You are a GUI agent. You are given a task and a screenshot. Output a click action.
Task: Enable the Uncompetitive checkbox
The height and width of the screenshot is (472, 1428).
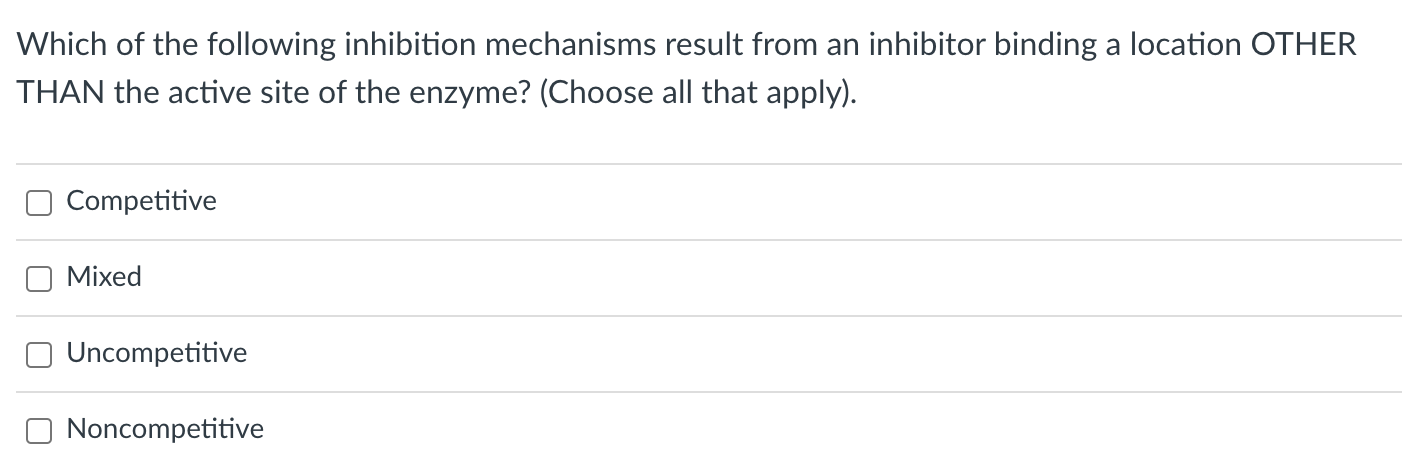tap(39, 355)
